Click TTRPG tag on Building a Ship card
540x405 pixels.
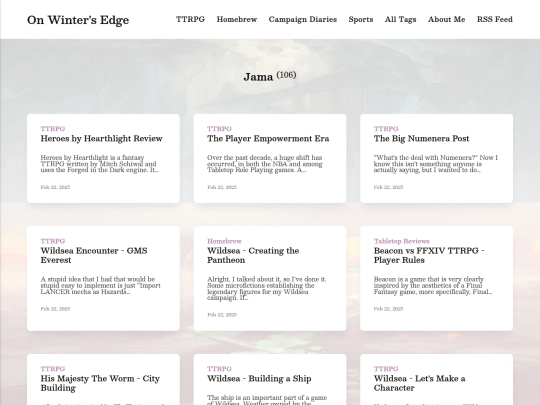(x=219, y=369)
